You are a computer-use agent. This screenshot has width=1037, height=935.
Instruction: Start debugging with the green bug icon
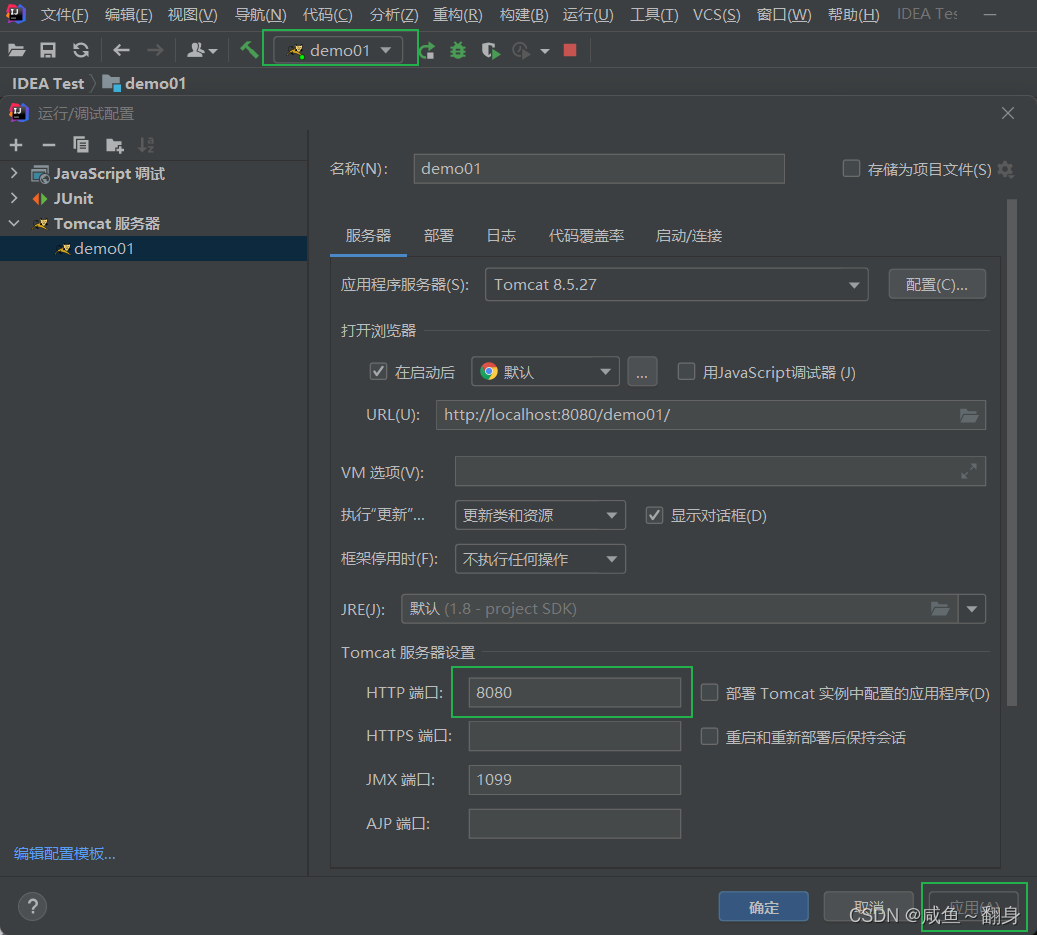[x=458, y=50]
